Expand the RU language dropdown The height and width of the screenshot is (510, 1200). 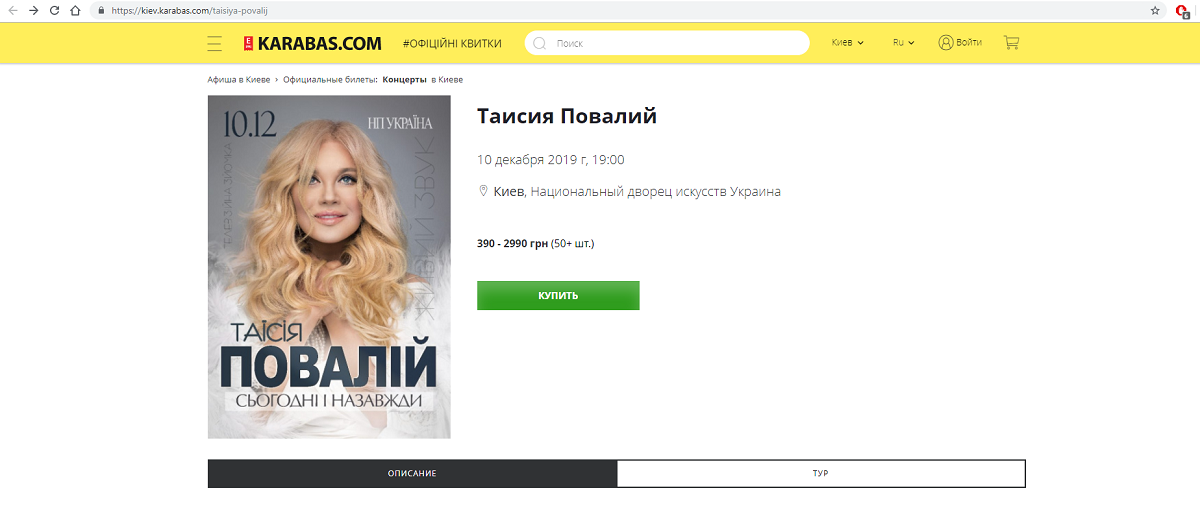904,43
